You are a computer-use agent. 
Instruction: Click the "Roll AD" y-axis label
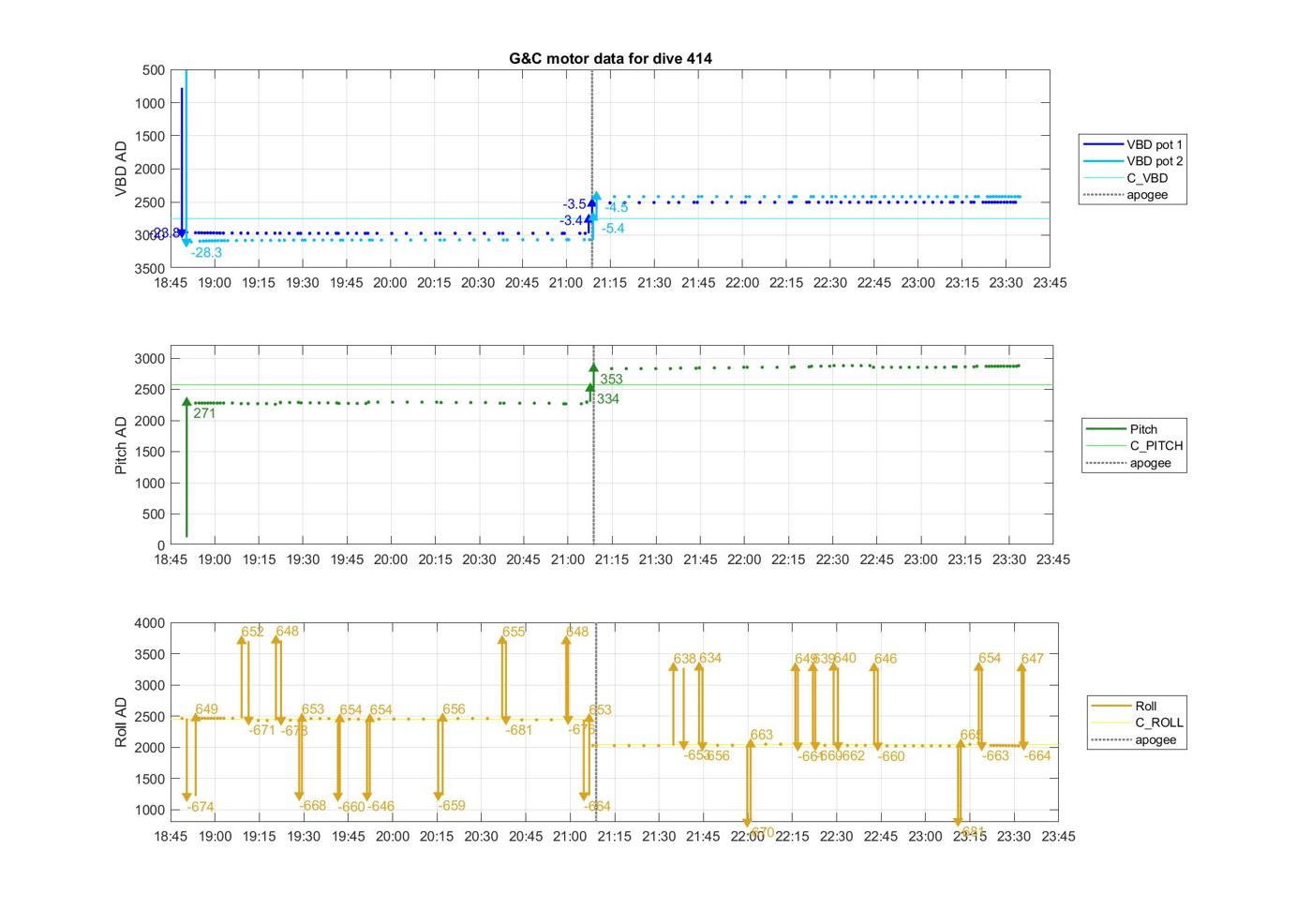(121, 722)
